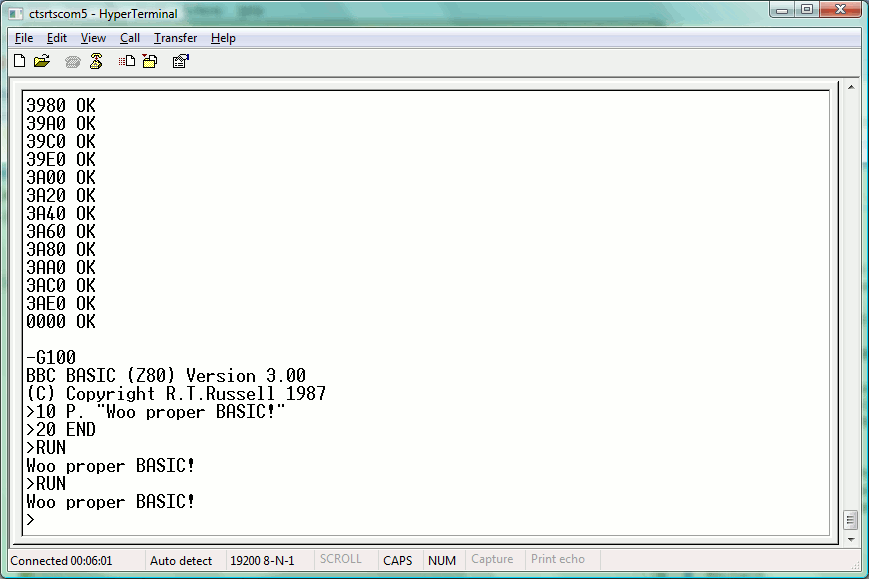Viewport: 869px width, 579px height.
Task: Click the Auto detect status entry
Action: pos(181,560)
